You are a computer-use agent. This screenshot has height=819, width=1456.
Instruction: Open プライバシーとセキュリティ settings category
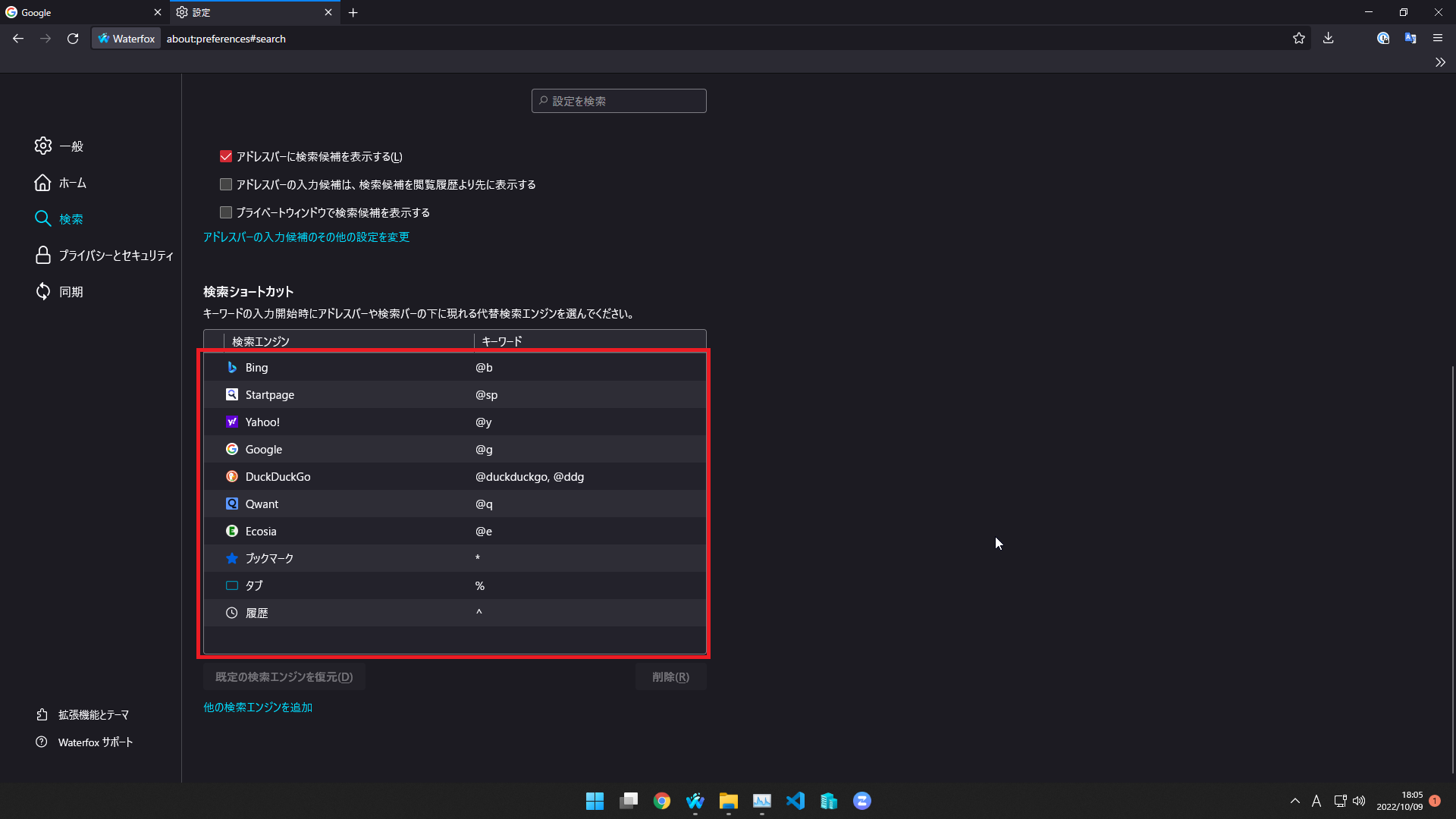104,256
